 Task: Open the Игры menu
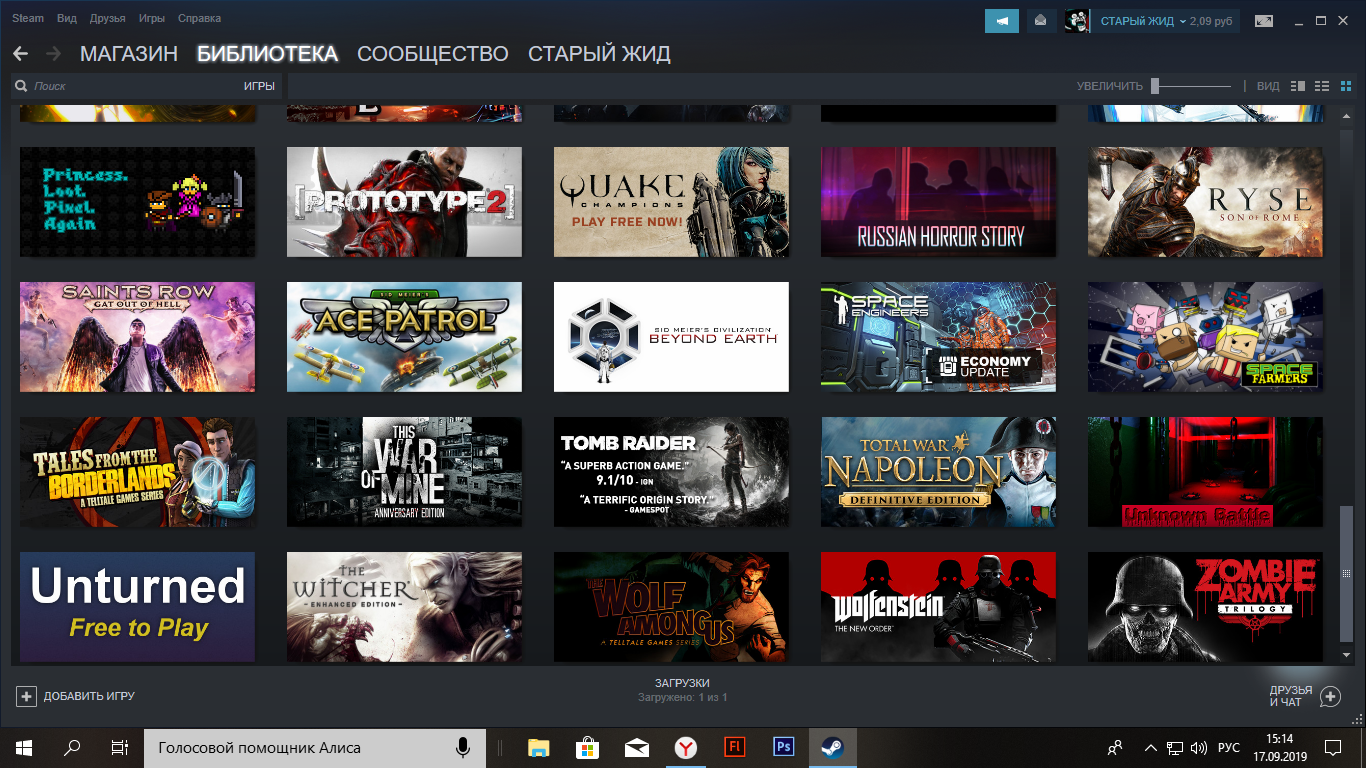point(152,18)
